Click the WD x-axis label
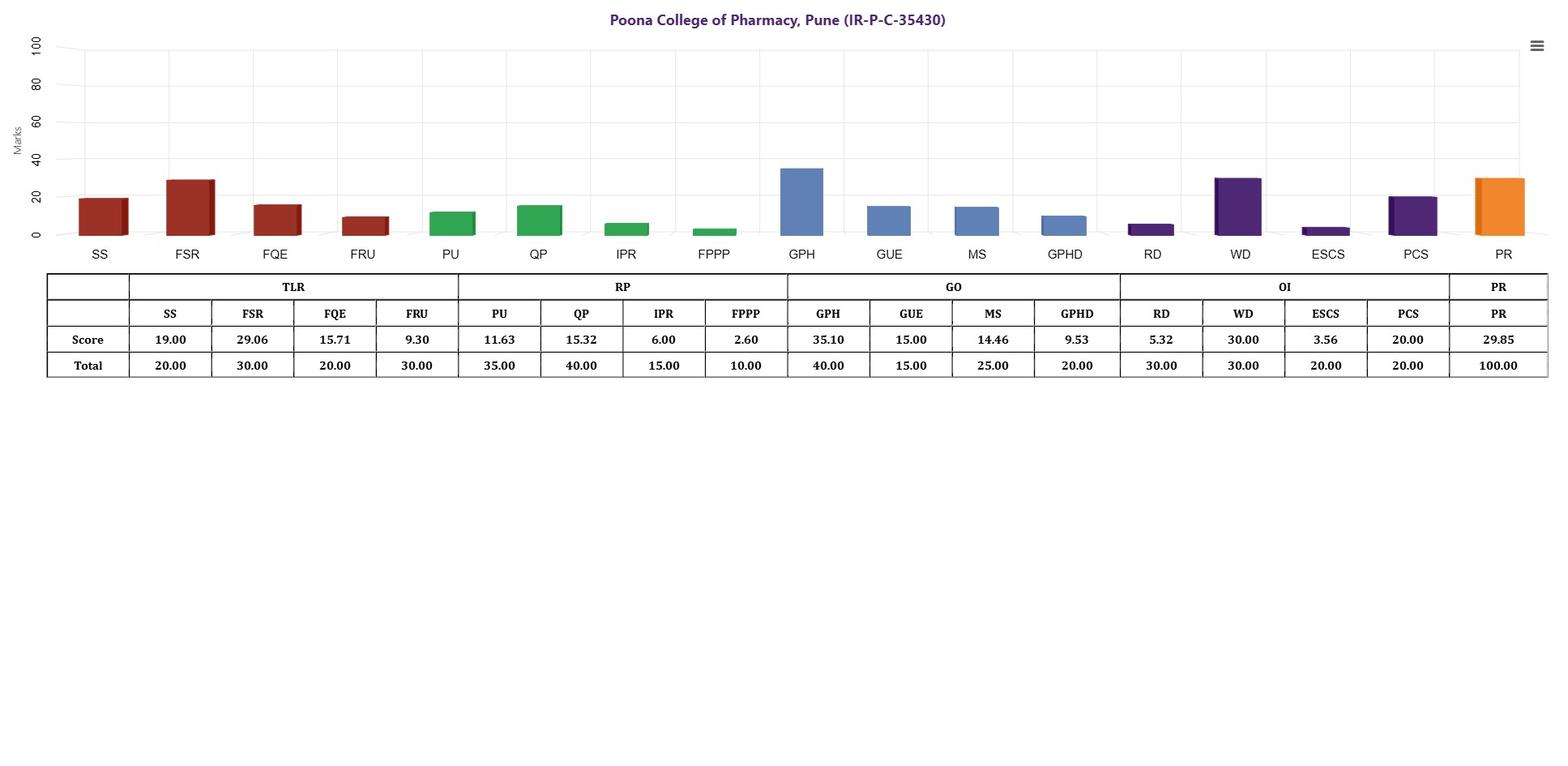This screenshot has height=766, width=1568. point(1241,255)
